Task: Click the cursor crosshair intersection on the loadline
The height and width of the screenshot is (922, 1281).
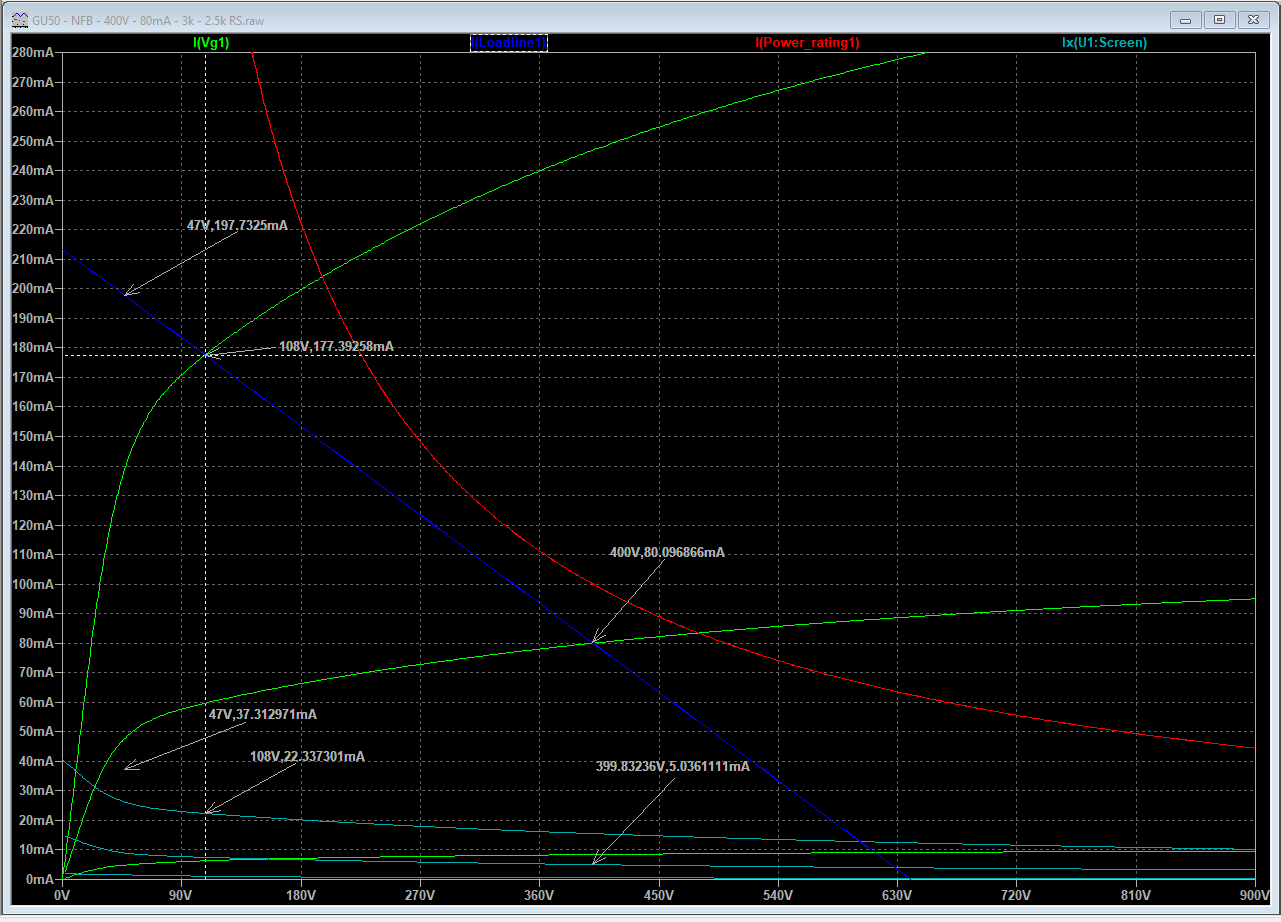Action: pyautogui.click(x=206, y=355)
